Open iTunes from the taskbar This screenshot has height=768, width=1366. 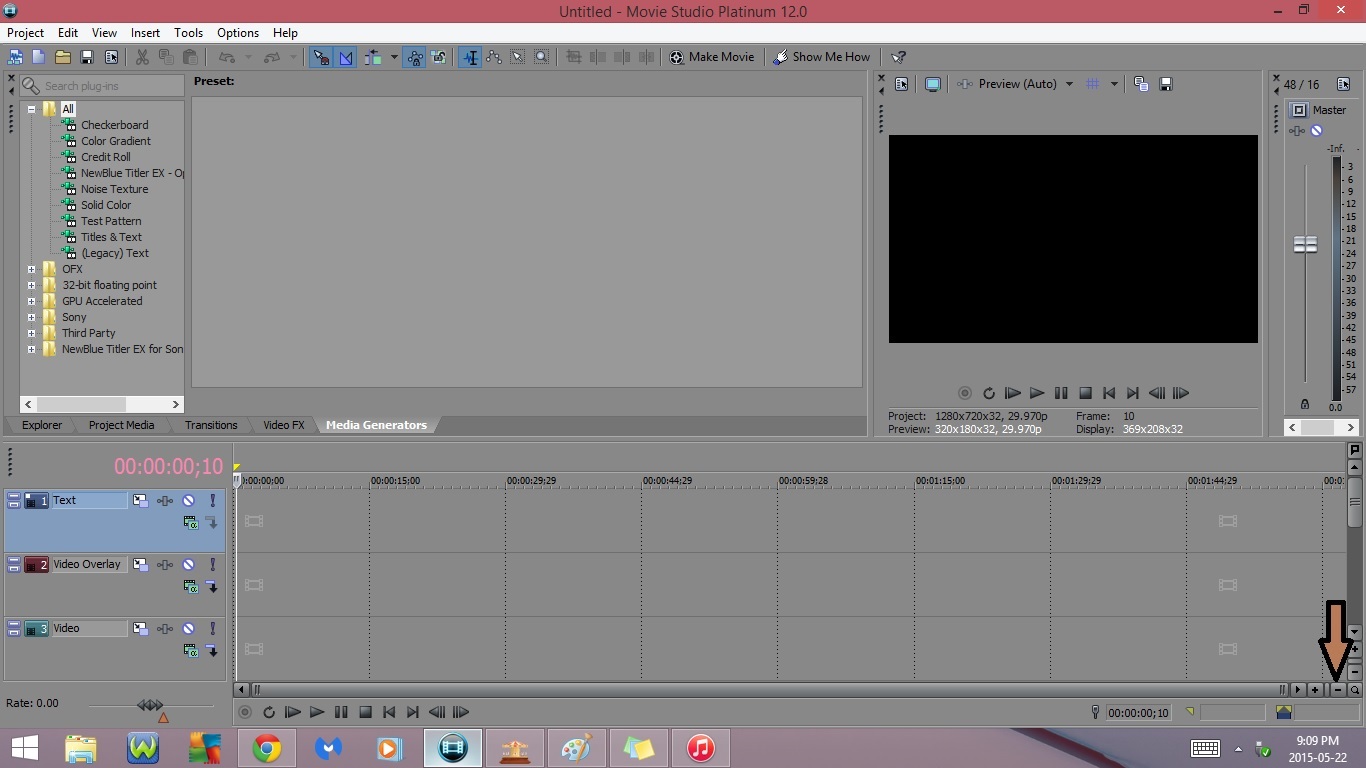[700, 748]
